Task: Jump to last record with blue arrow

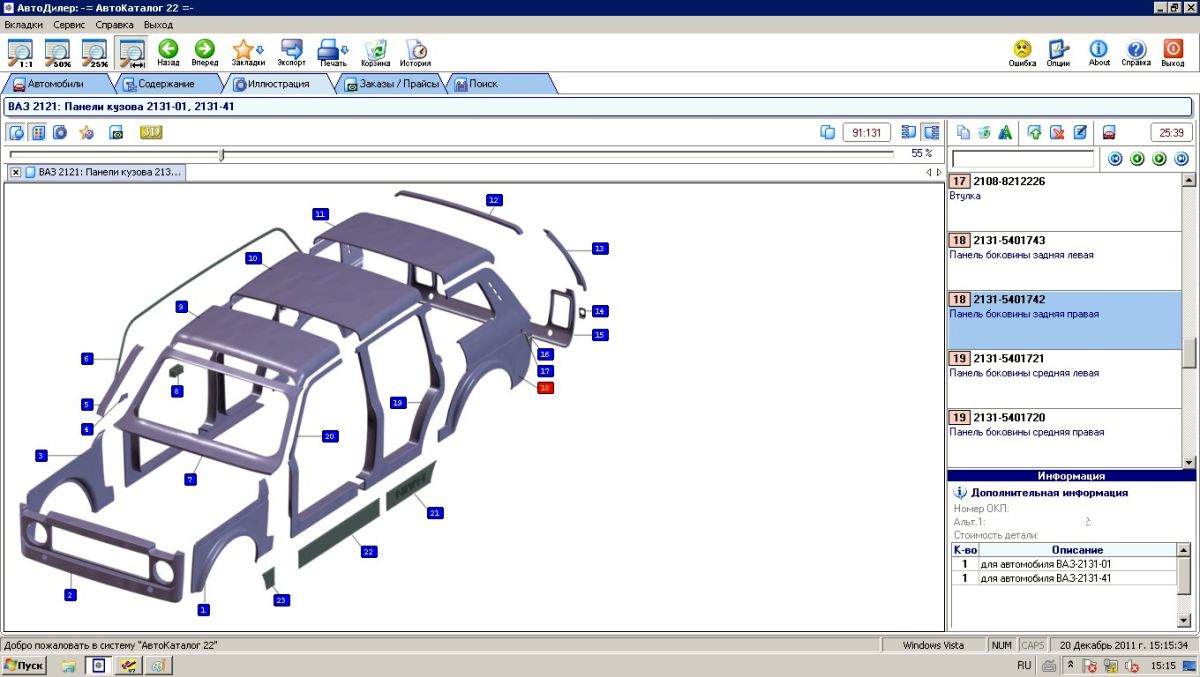Action: [1181, 159]
